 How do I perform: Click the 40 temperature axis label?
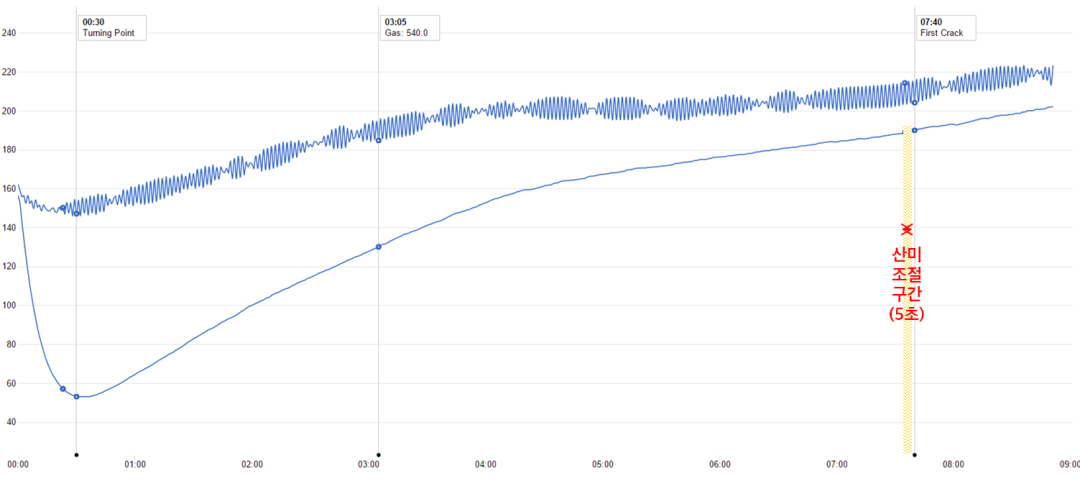pos(12,423)
